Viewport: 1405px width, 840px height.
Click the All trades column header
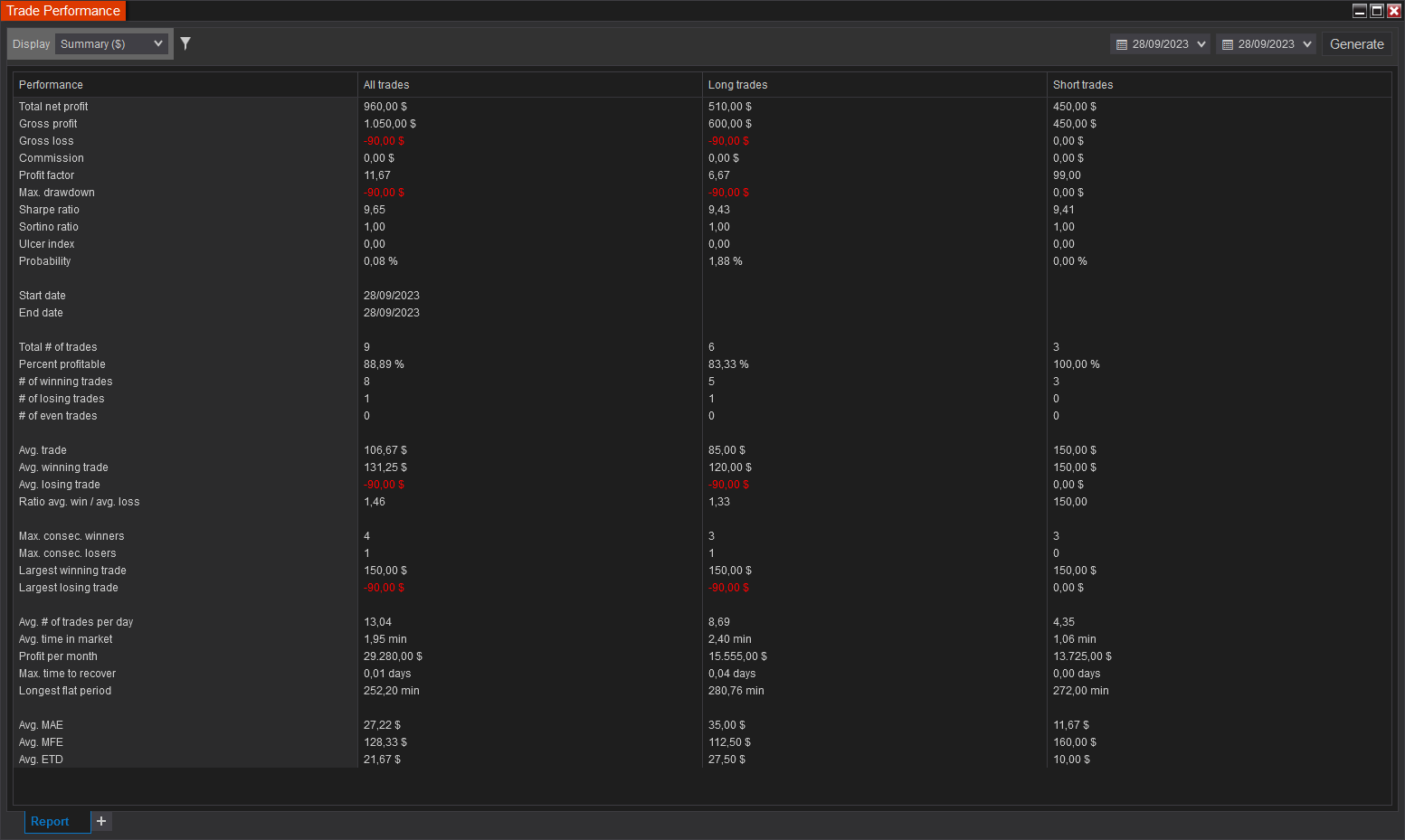(530, 85)
